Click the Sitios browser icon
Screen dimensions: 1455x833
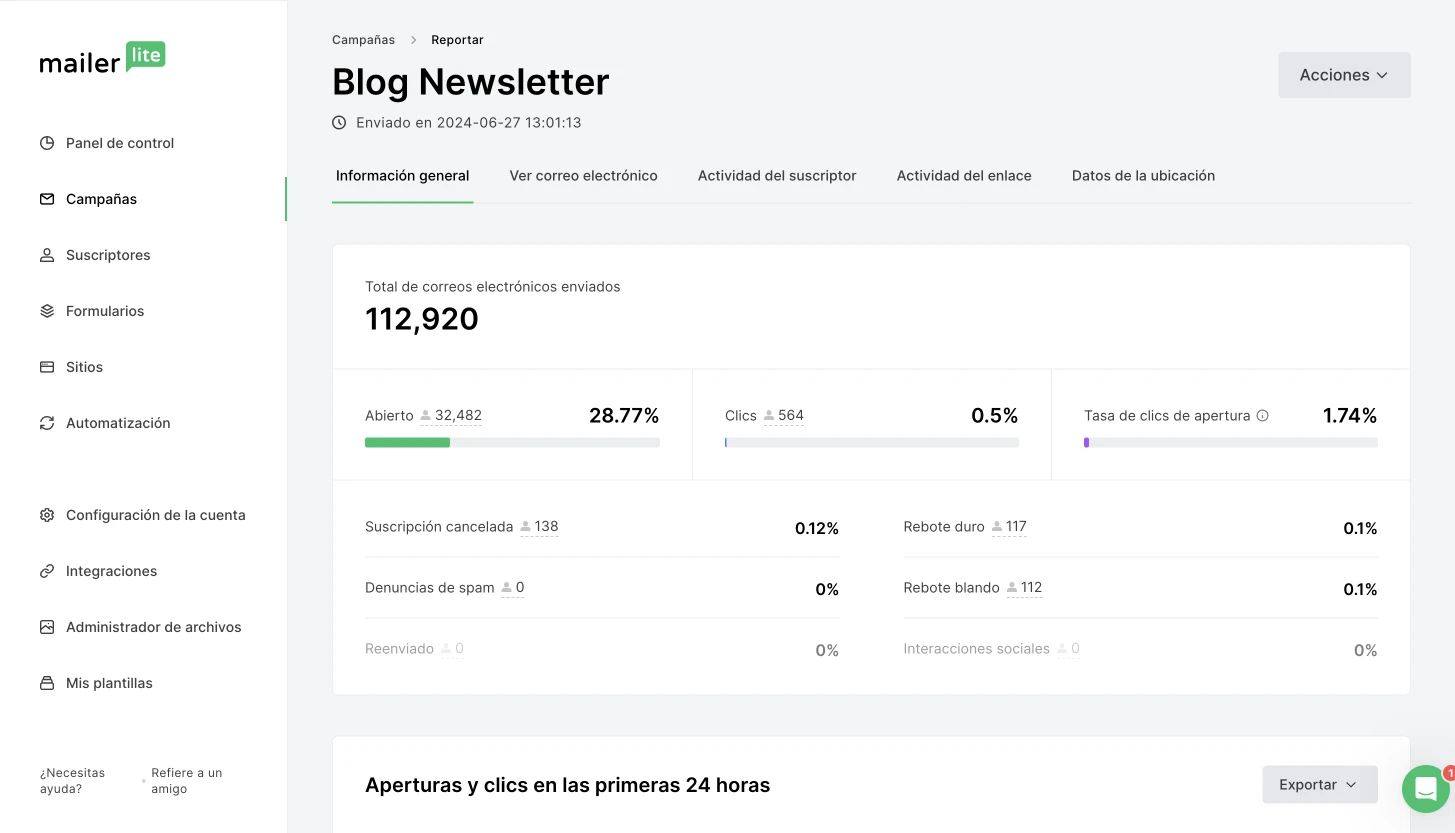(x=47, y=367)
